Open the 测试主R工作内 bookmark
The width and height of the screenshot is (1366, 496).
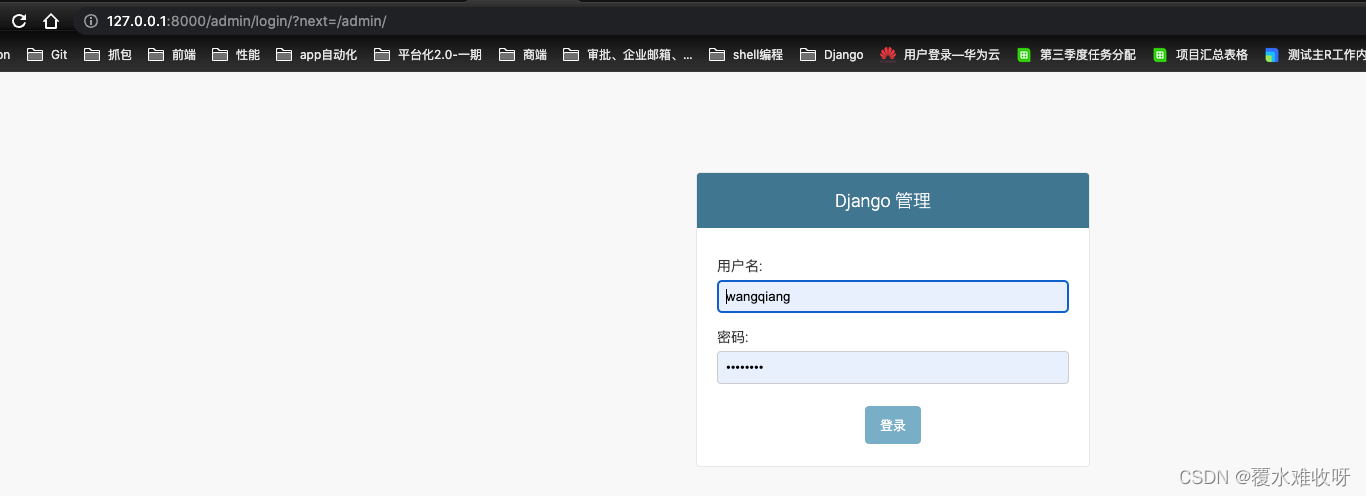[x=1315, y=55]
